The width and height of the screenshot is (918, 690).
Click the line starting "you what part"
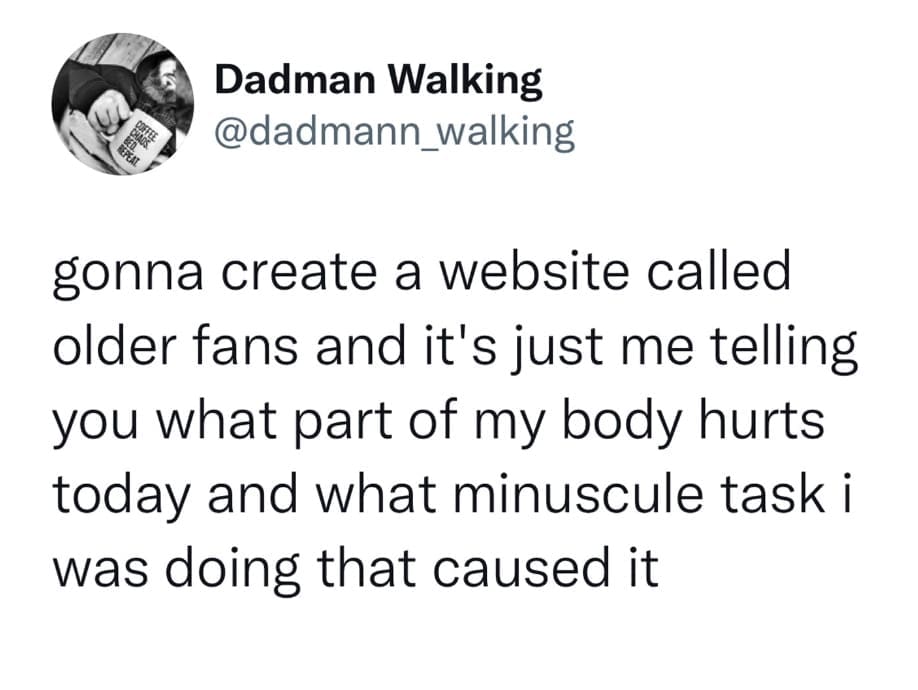(438, 420)
